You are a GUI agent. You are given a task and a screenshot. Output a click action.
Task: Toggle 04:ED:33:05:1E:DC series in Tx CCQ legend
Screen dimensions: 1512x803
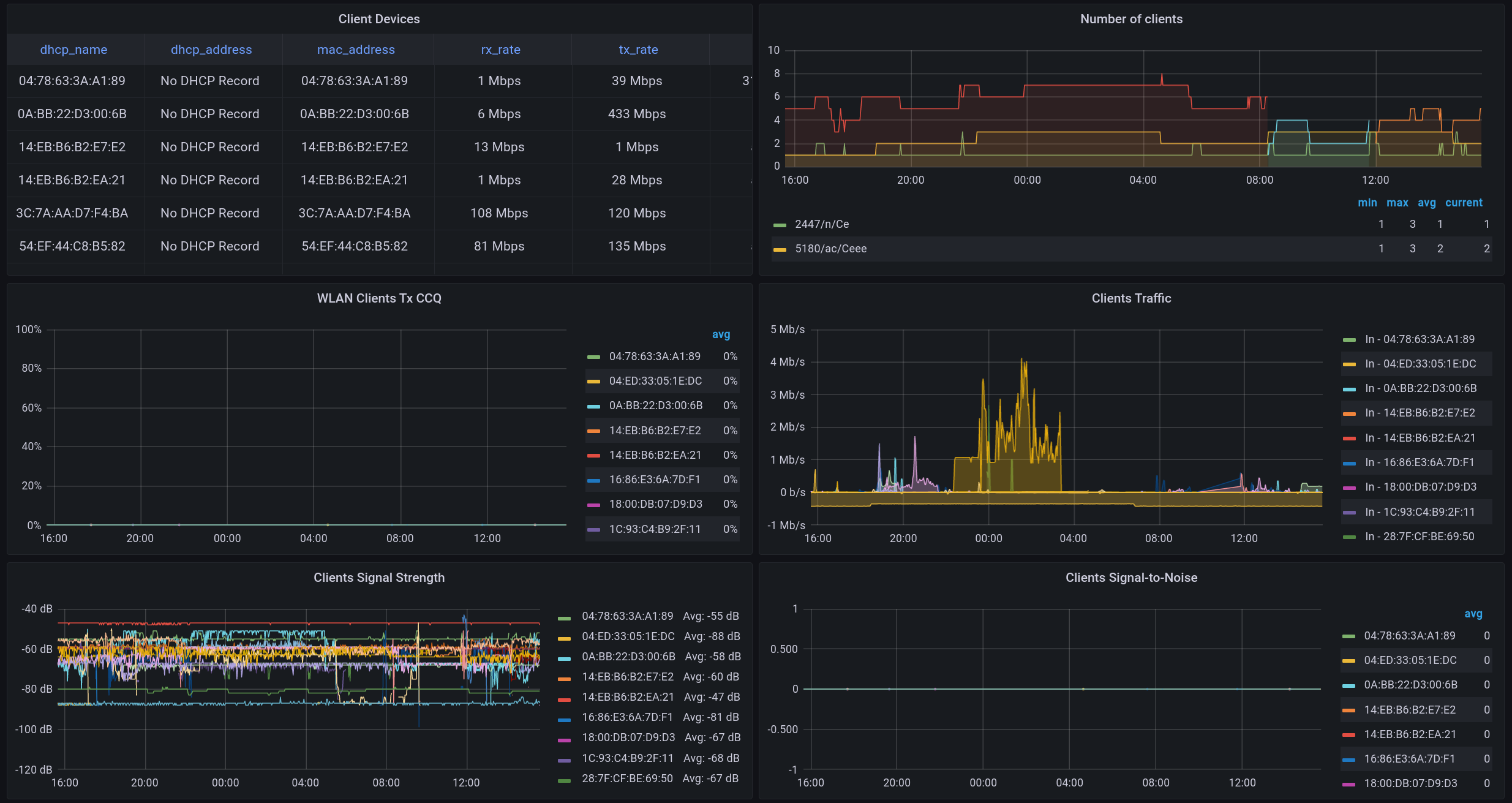[x=655, y=381]
